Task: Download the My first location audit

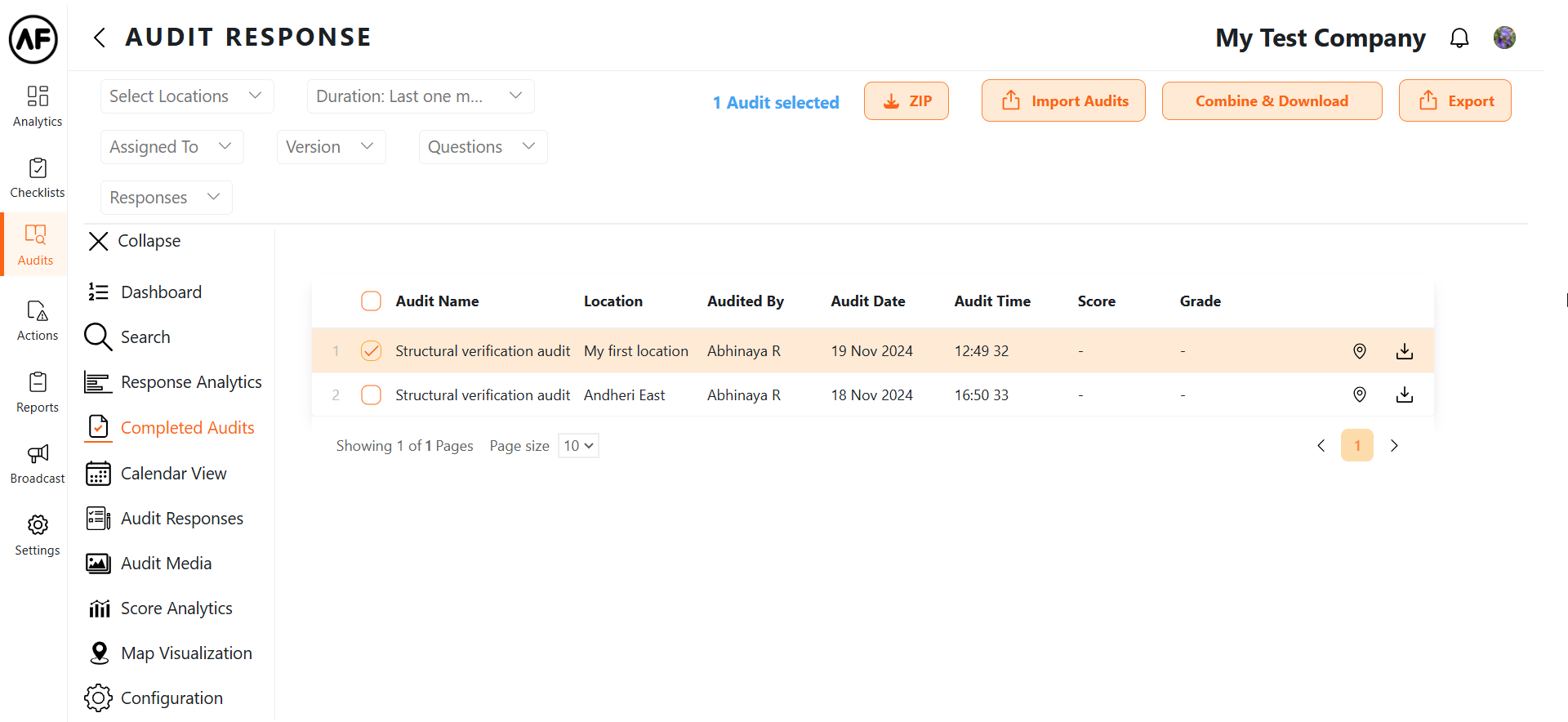Action: pyautogui.click(x=1404, y=351)
